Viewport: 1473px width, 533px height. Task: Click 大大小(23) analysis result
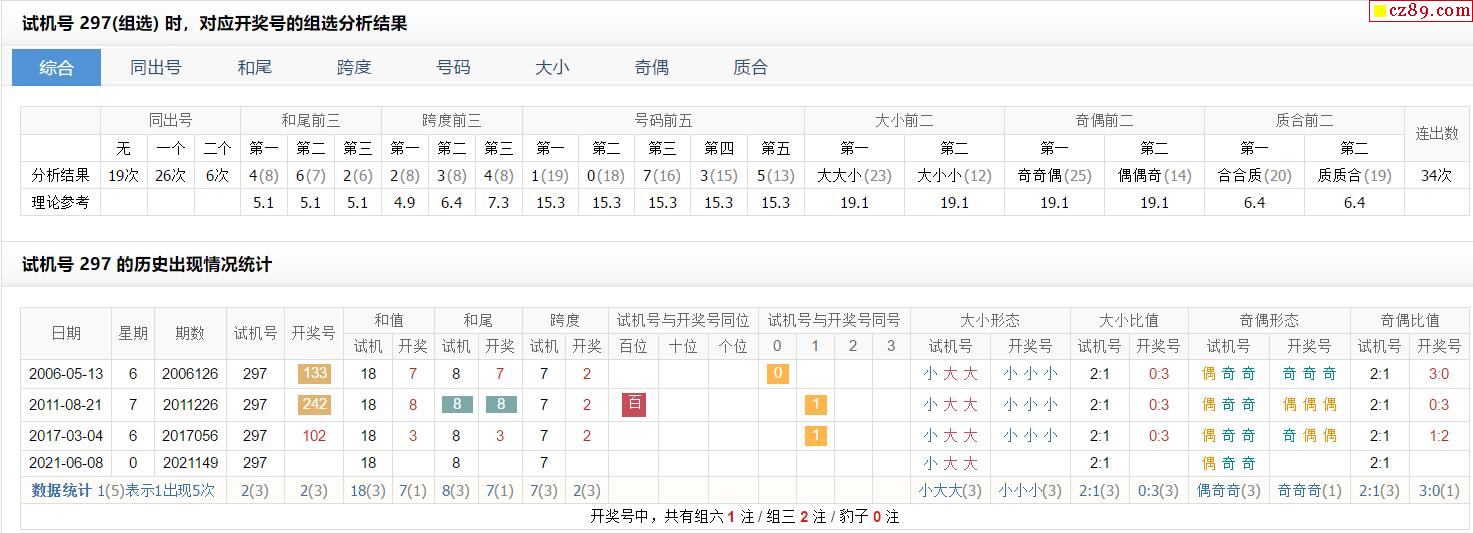[854, 175]
